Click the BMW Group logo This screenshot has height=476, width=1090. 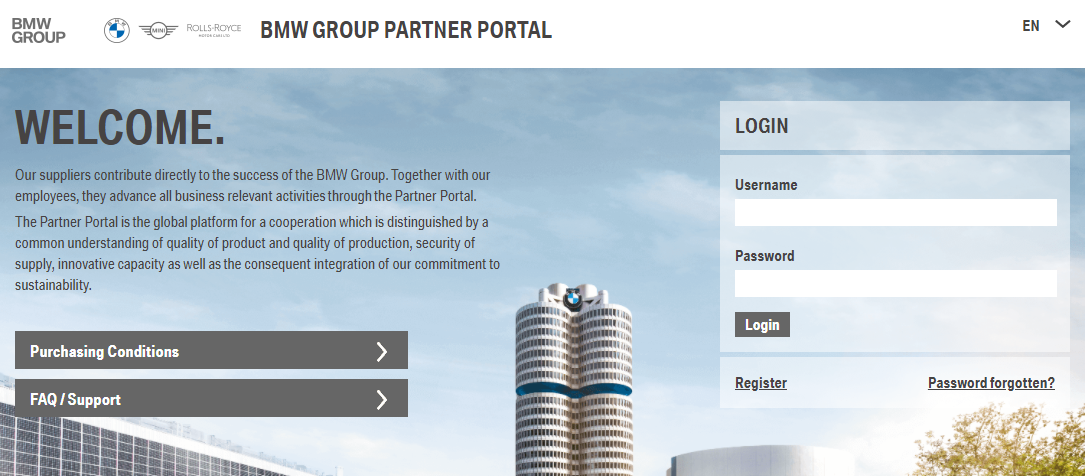coord(39,31)
